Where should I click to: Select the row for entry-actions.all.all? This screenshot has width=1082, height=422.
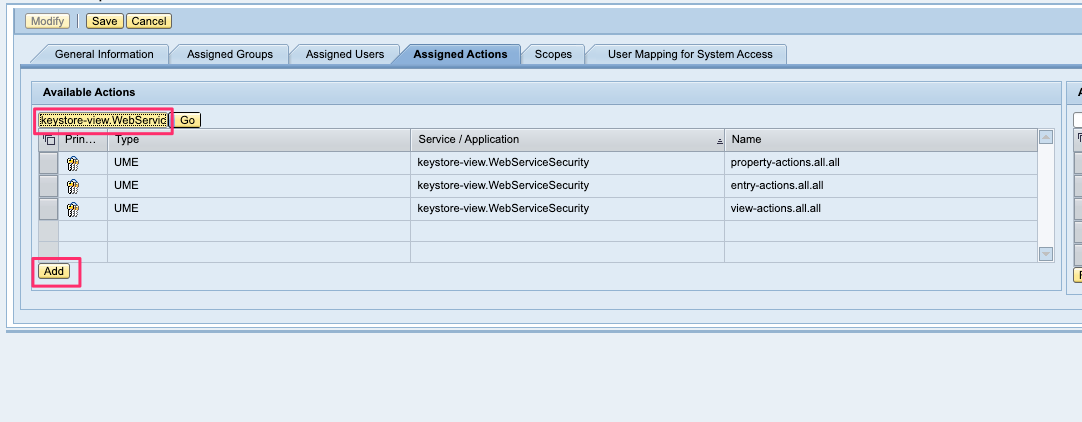click(48, 186)
